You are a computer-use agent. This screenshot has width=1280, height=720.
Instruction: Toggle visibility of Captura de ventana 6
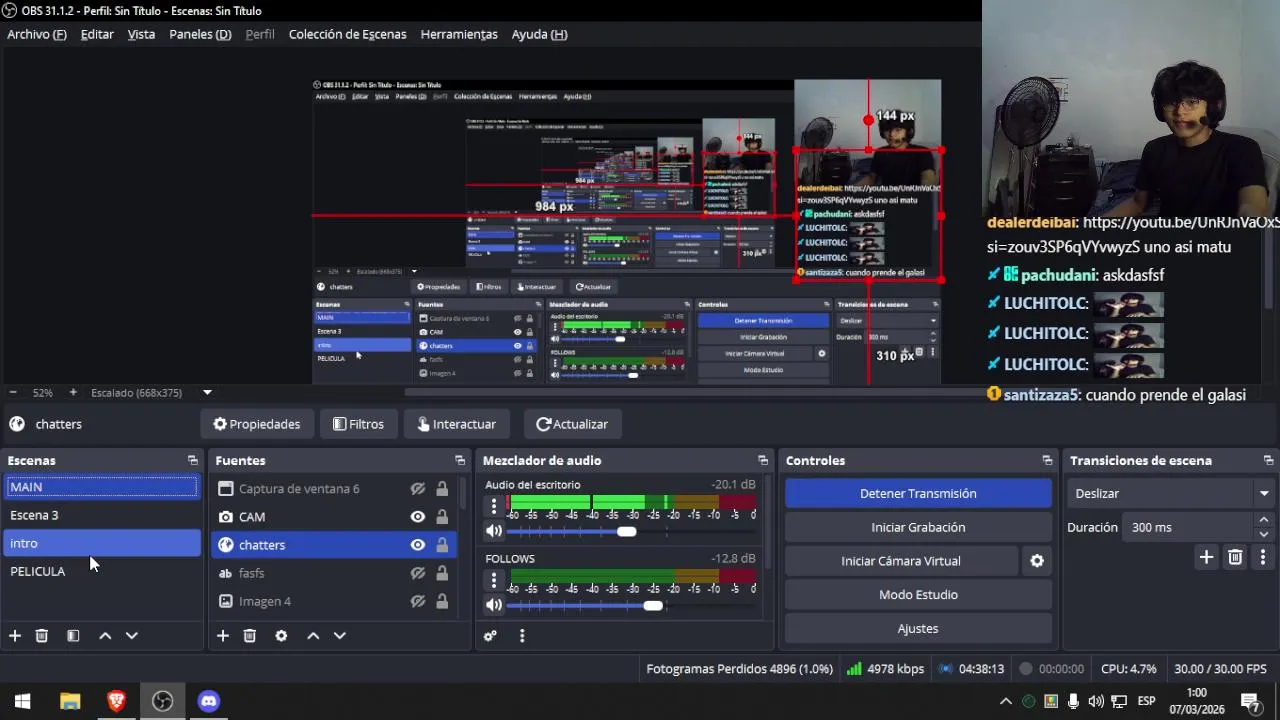coord(418,489)
